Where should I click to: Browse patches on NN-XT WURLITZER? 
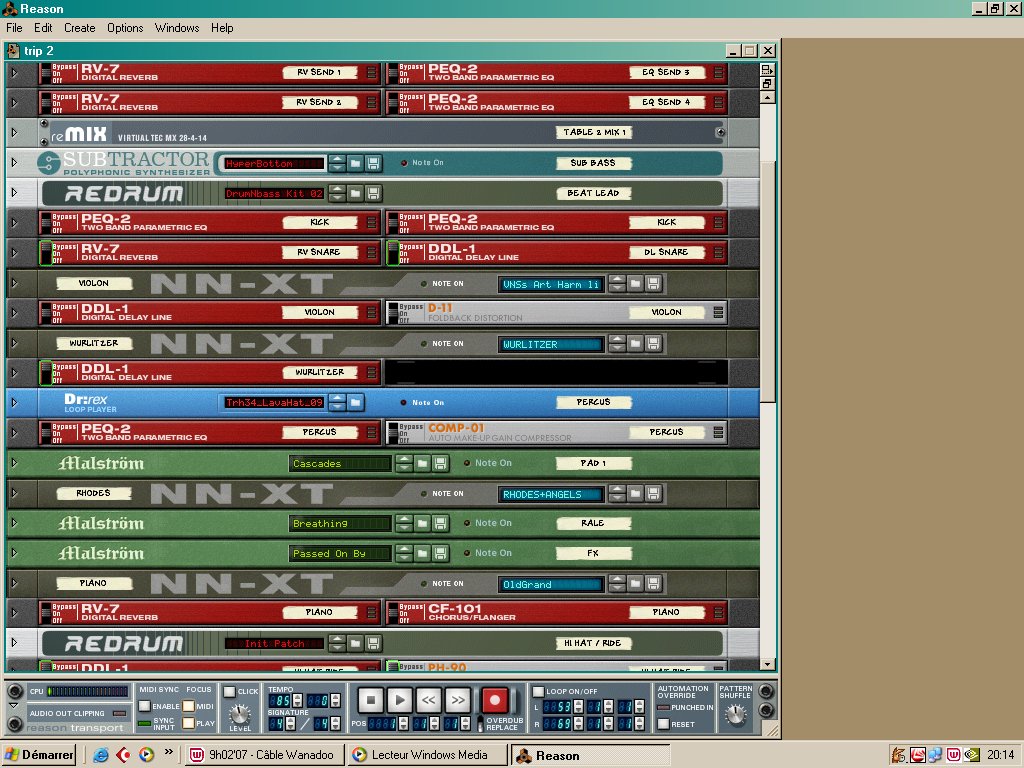point(635,344)
